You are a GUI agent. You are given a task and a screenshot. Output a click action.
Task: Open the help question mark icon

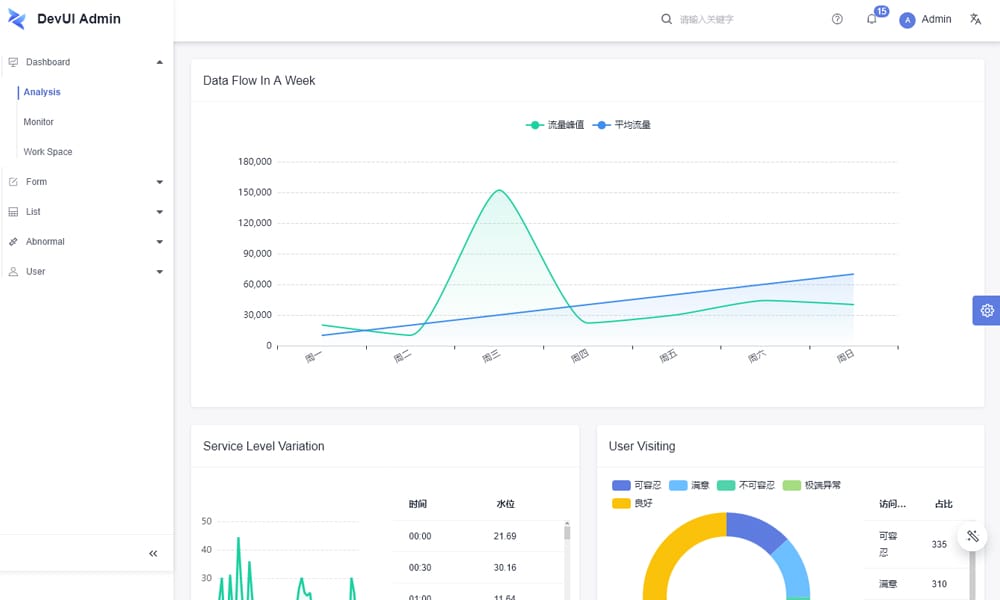tap(837, 19)
